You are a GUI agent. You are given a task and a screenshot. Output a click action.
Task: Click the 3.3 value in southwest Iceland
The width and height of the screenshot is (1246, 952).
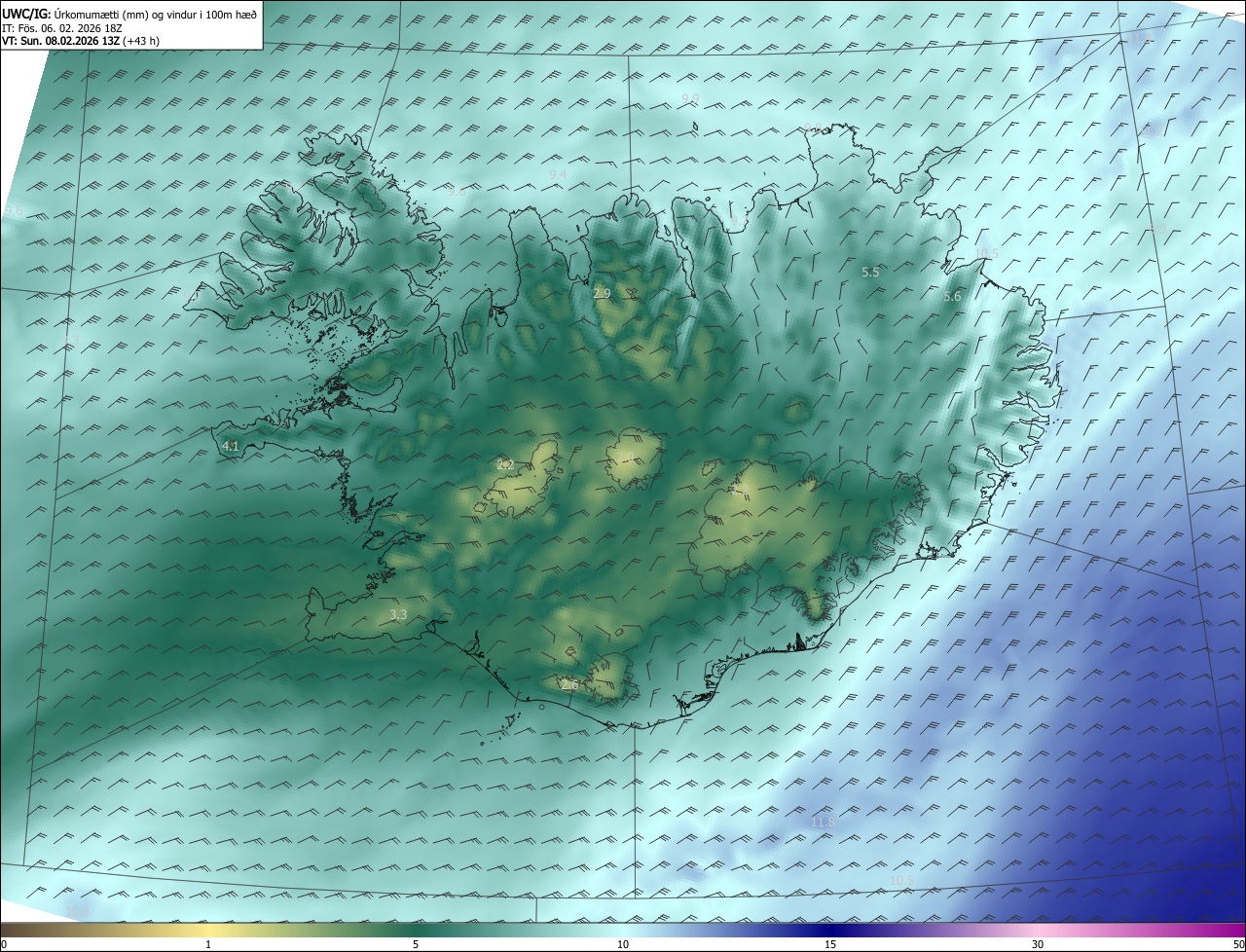pos(398,614)
